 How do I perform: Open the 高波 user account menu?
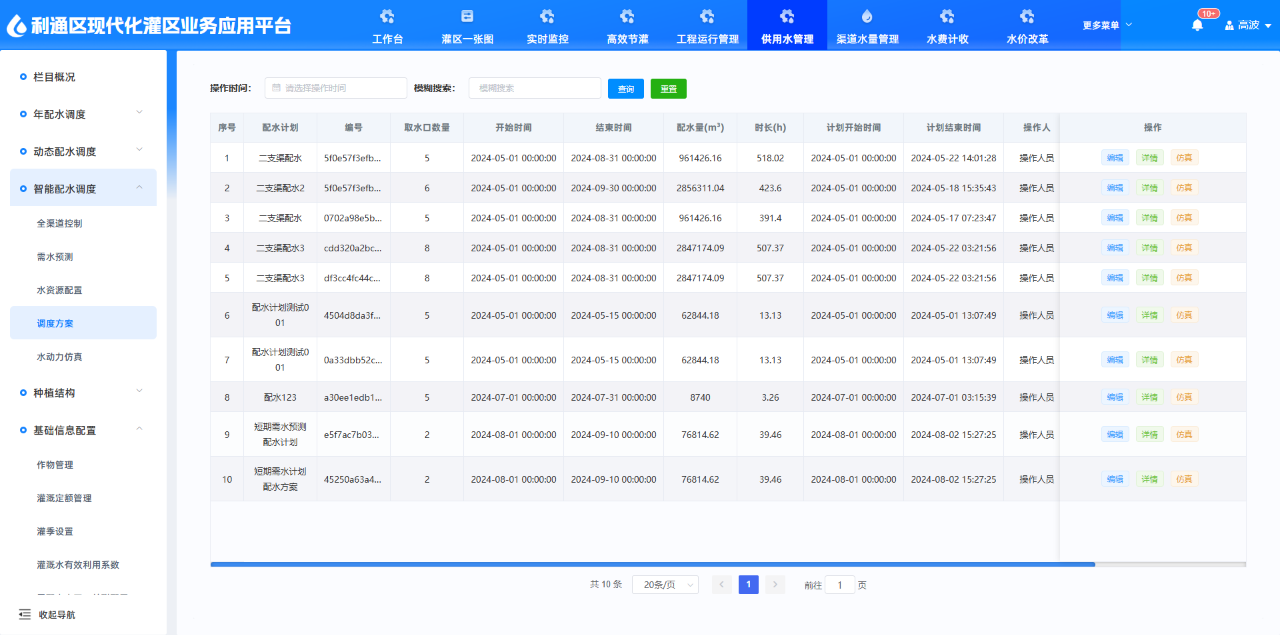tap(1247, 25)
